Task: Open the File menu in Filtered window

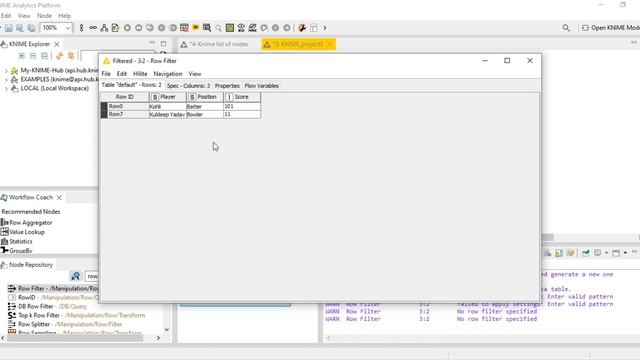Action: [106, 74]
